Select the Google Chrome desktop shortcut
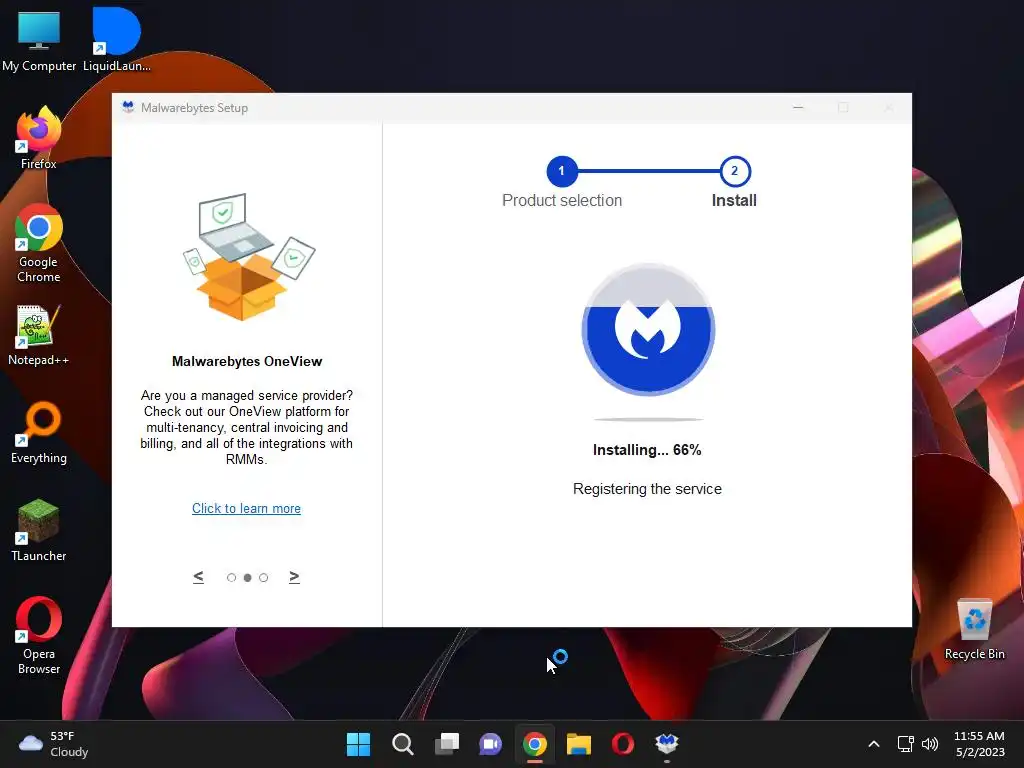1024x768 pixels. 39,243
